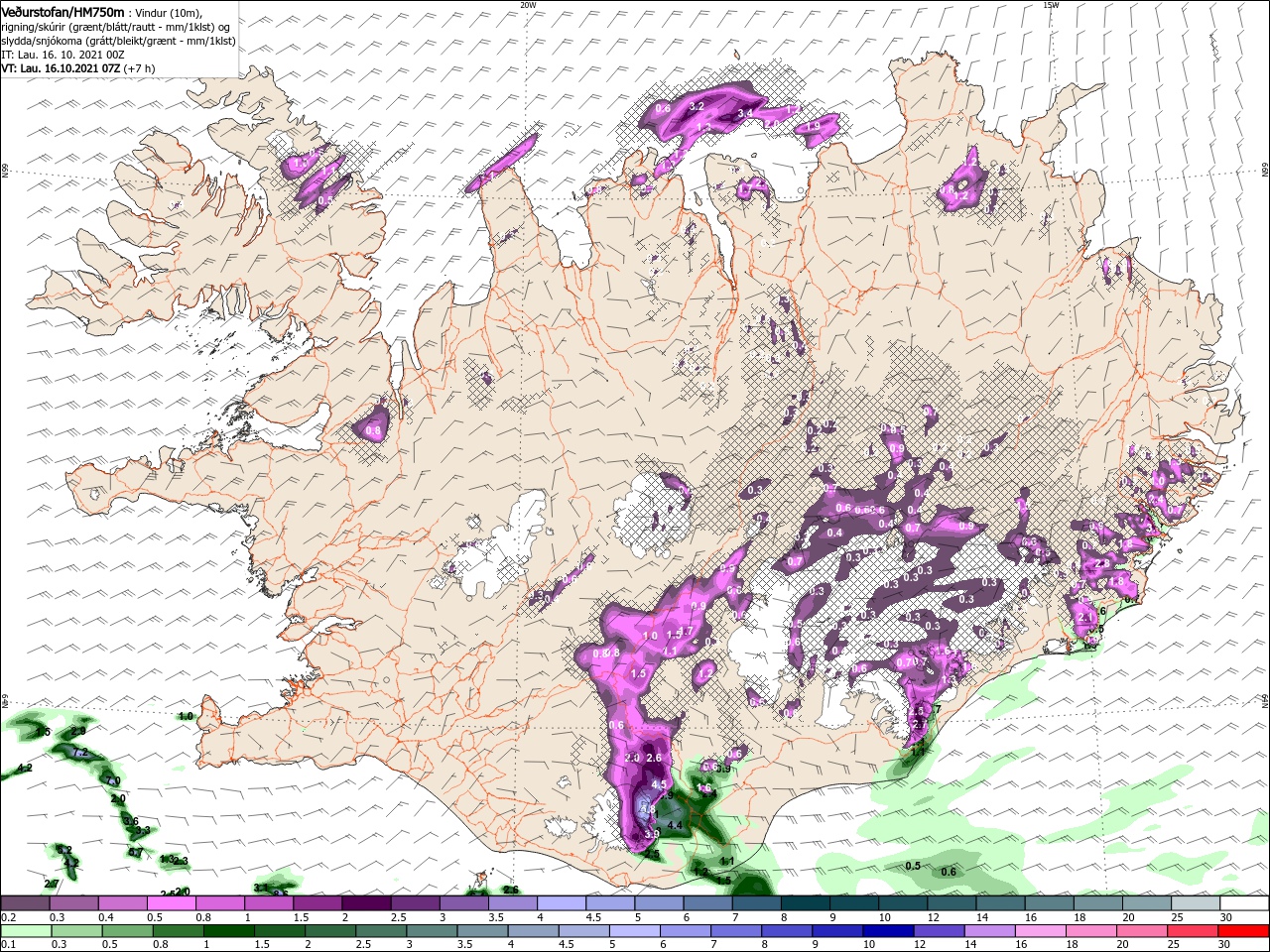This screenshot has height=952, width=1270.
Task: Click top-row swatch right of 30
Action: tap(1244, 903)
